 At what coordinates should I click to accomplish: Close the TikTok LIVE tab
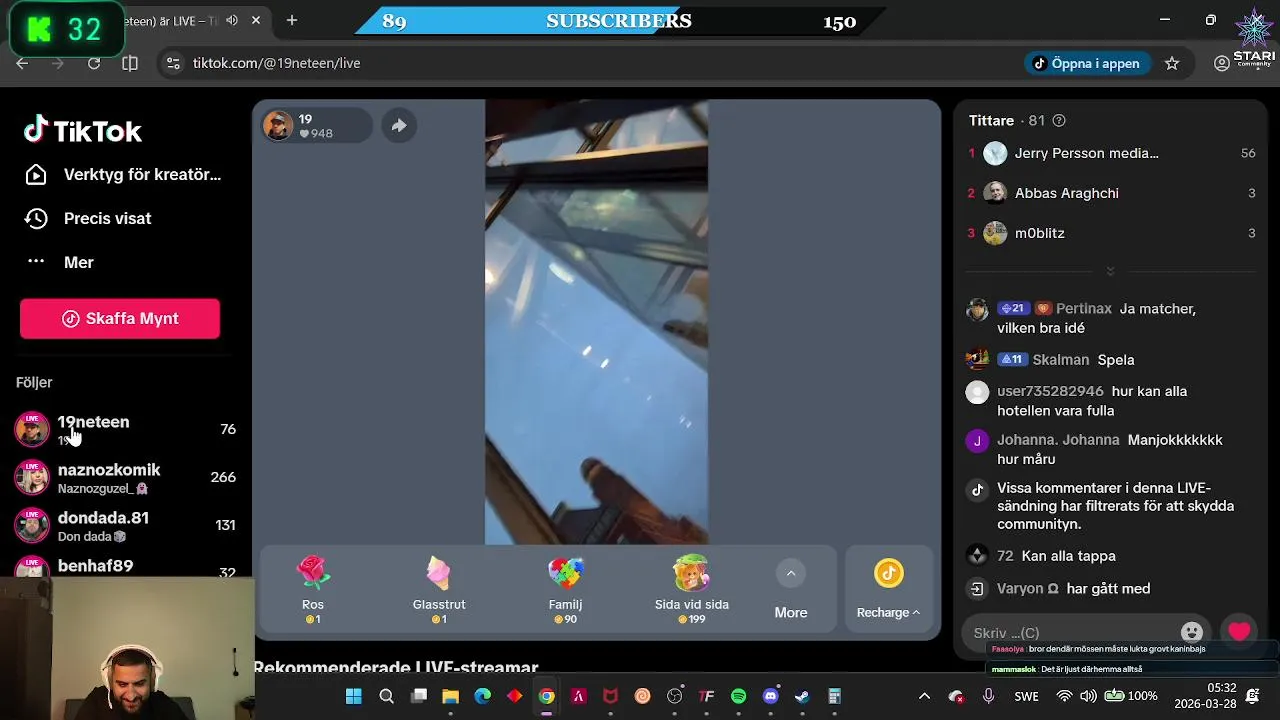click(257, 20)
